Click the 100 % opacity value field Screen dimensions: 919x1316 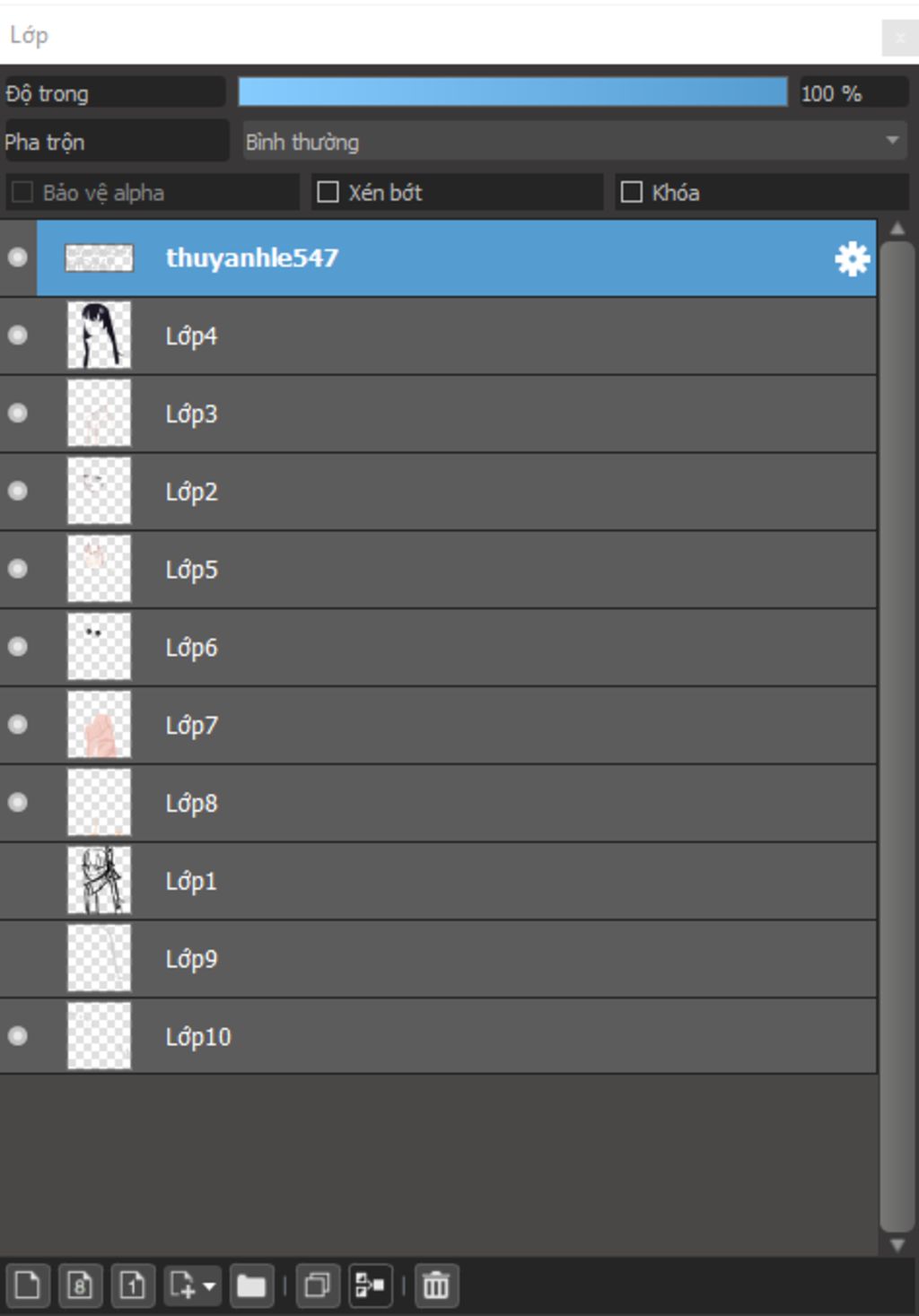click(x=853, y=92)
